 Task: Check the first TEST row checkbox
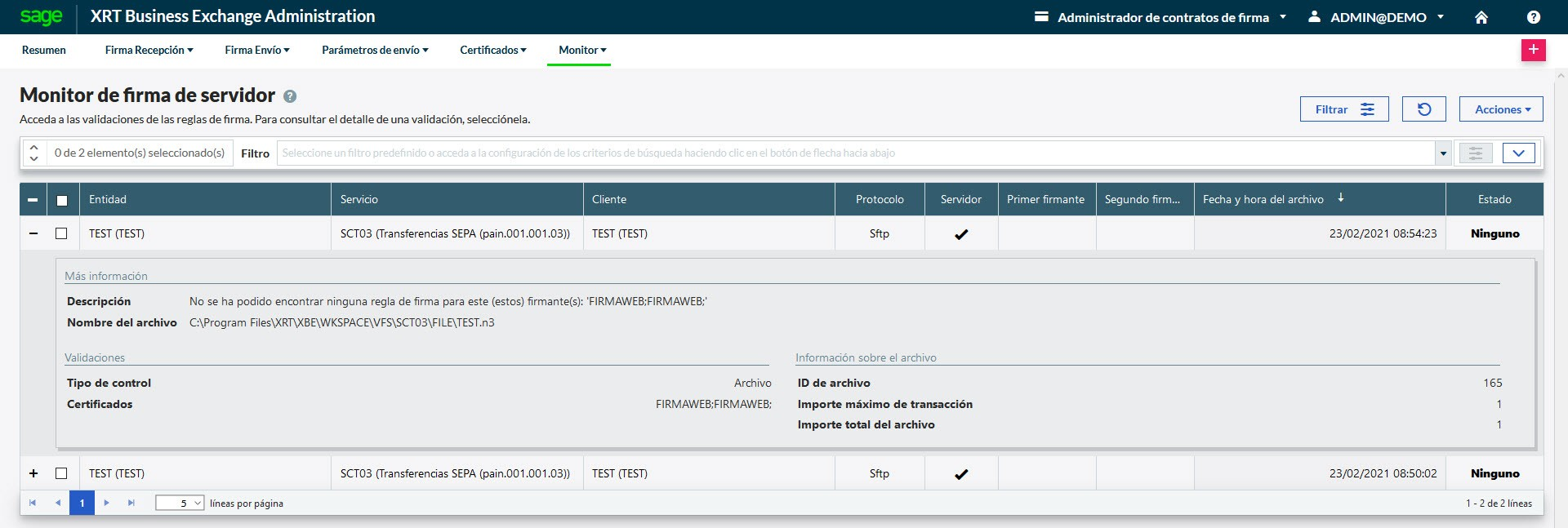click(x=61, y=233)
